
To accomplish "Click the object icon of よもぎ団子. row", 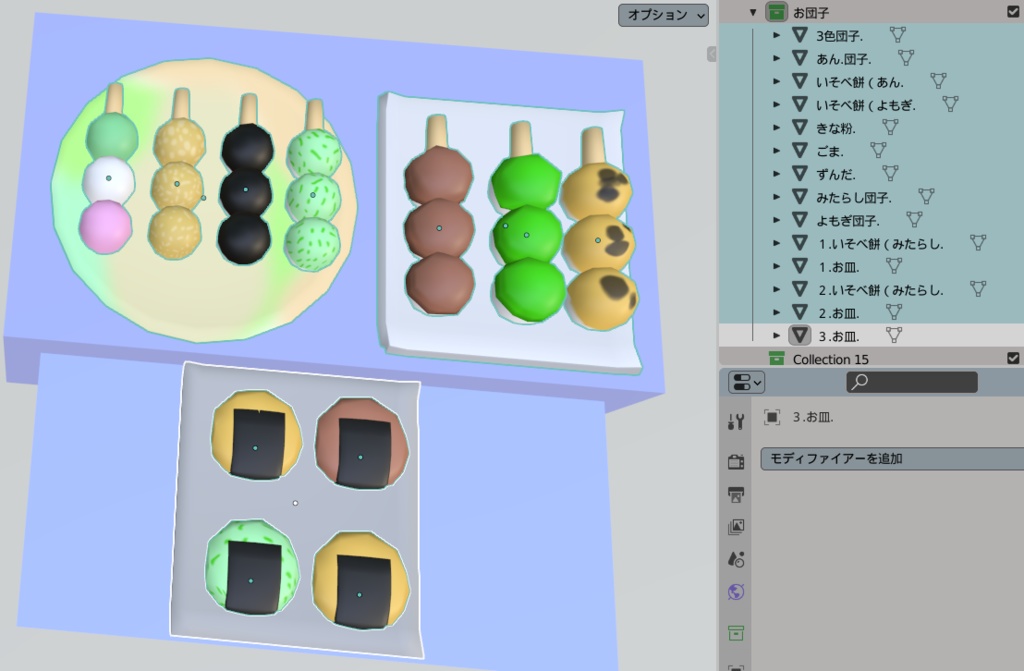I will [x=799, y=220].
